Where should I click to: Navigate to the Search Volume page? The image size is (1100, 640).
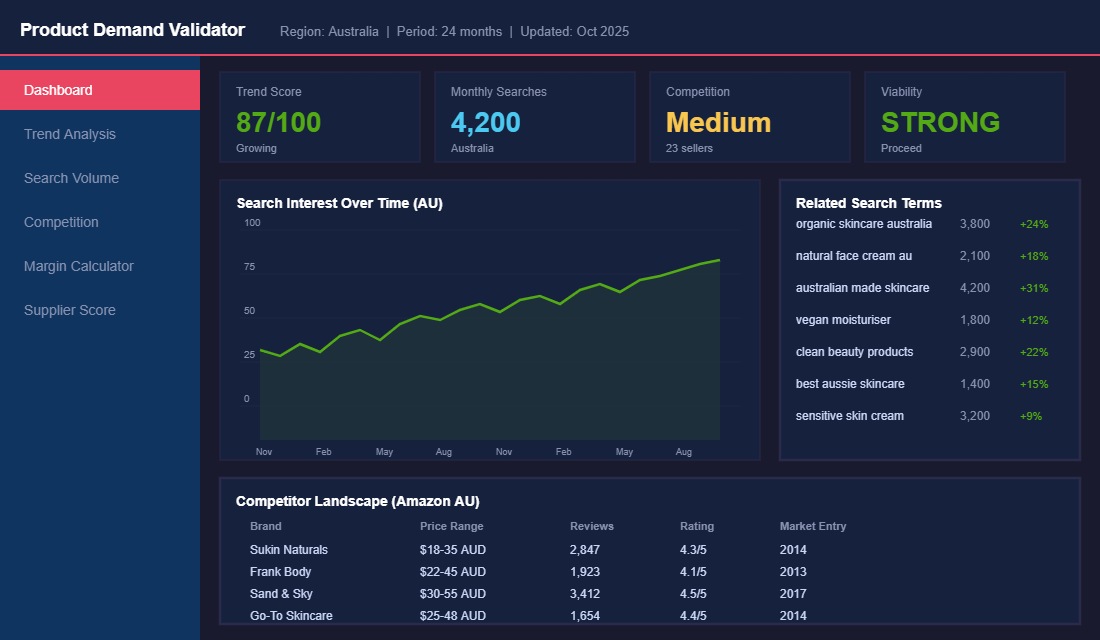[70, 178]
